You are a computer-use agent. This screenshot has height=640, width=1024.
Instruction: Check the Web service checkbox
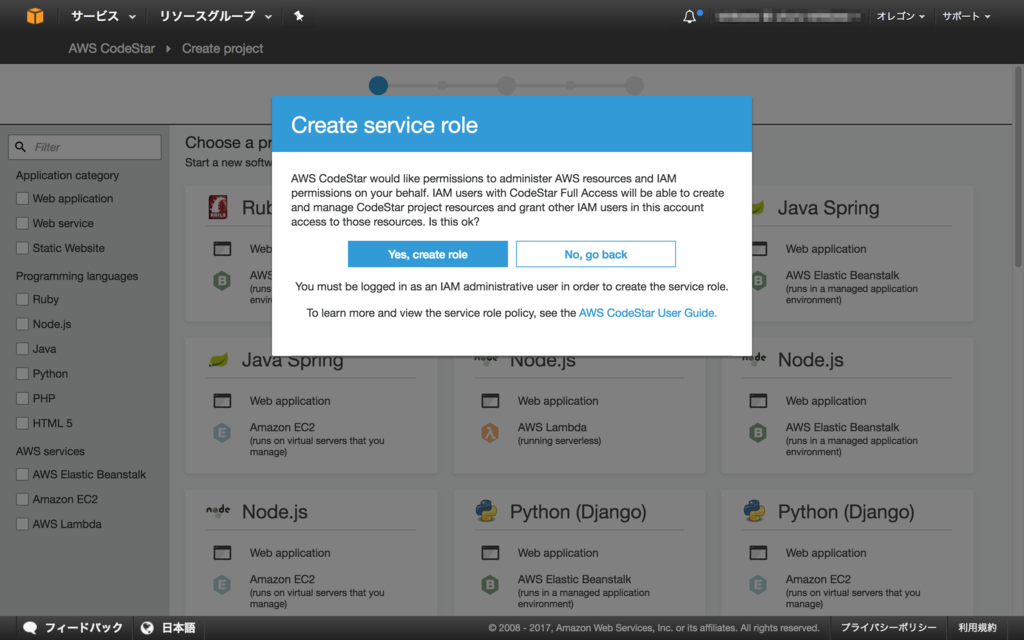point(22,223)
